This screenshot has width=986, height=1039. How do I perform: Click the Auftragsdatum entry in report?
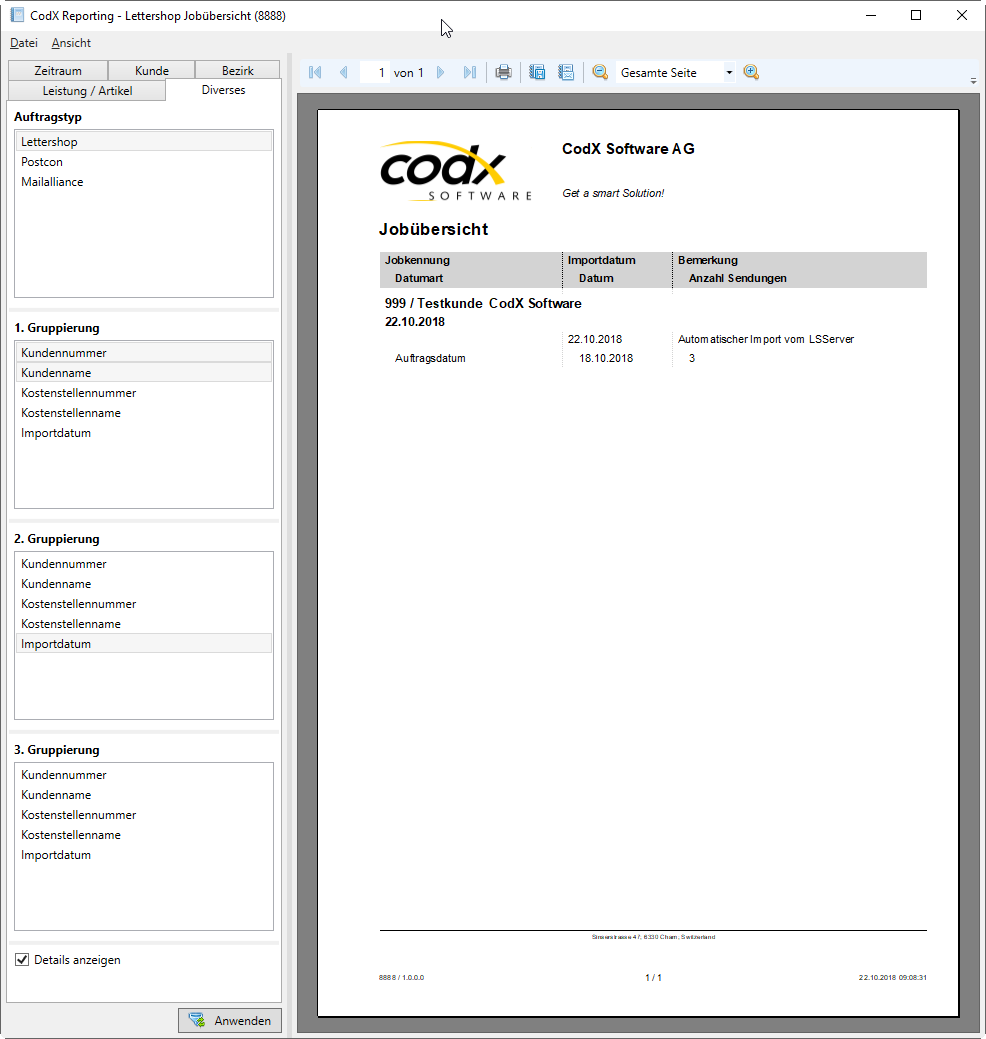pos(430,358)
